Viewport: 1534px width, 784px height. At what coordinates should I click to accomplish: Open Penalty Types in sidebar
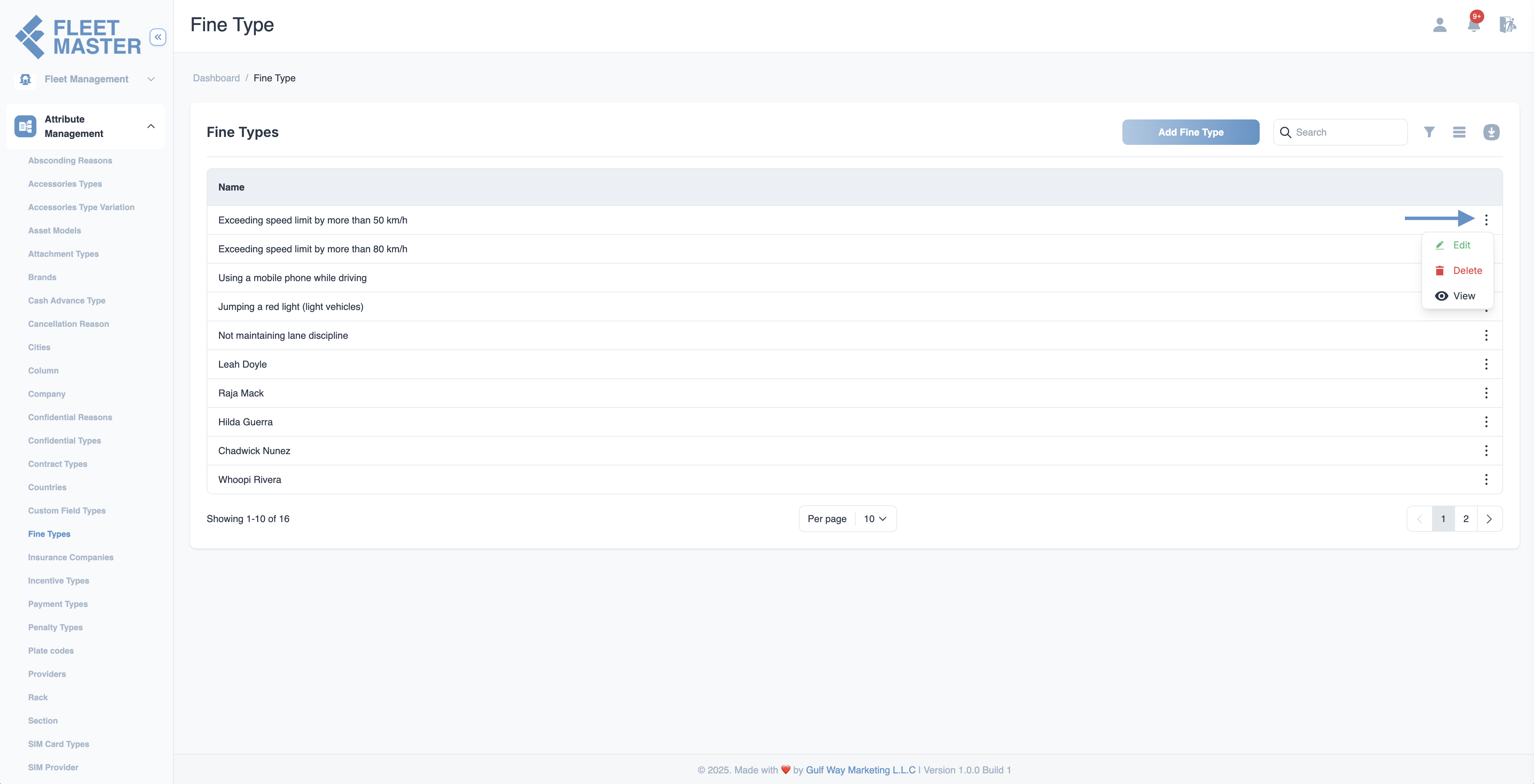point(55,627)
